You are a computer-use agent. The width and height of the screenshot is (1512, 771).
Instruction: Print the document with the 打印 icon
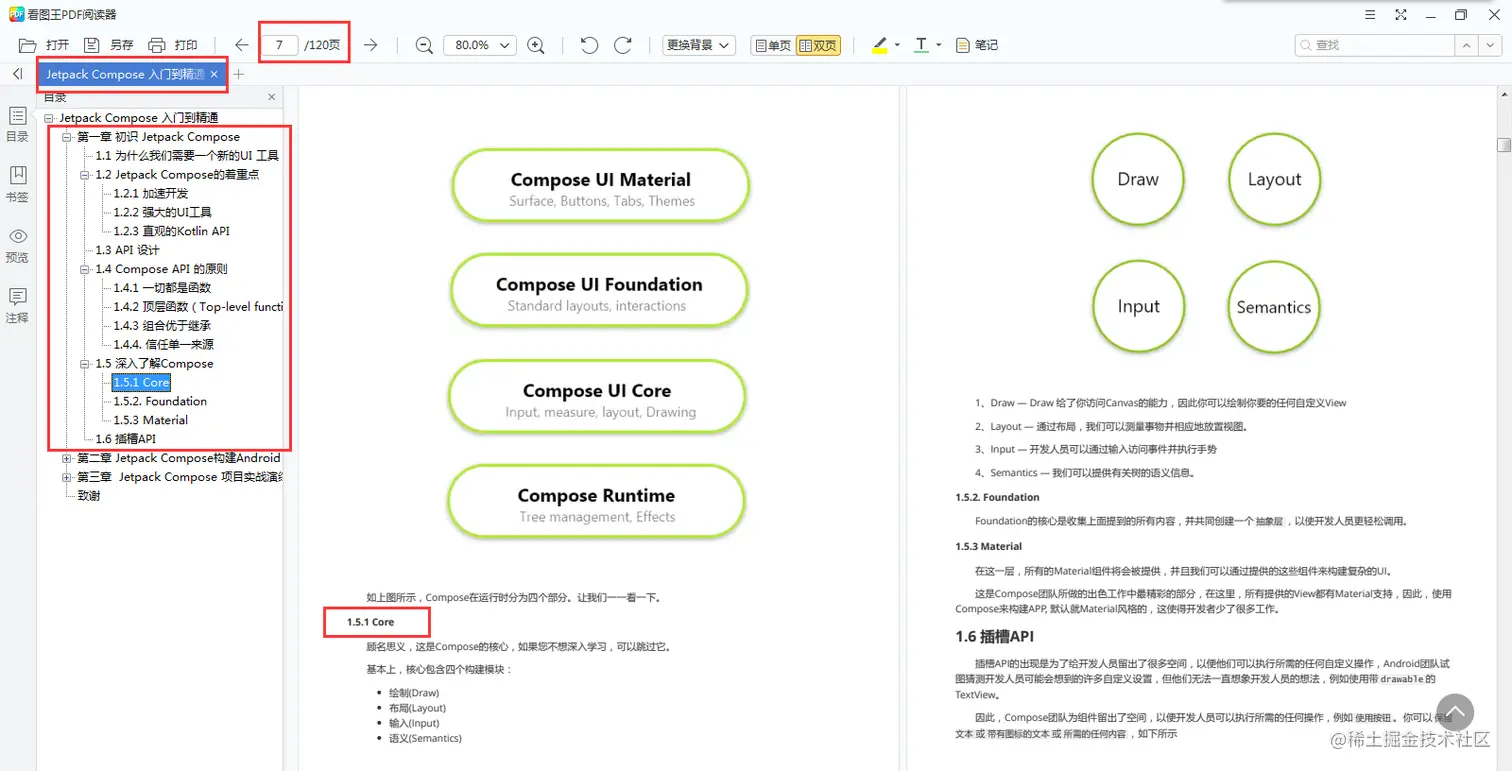172,45
